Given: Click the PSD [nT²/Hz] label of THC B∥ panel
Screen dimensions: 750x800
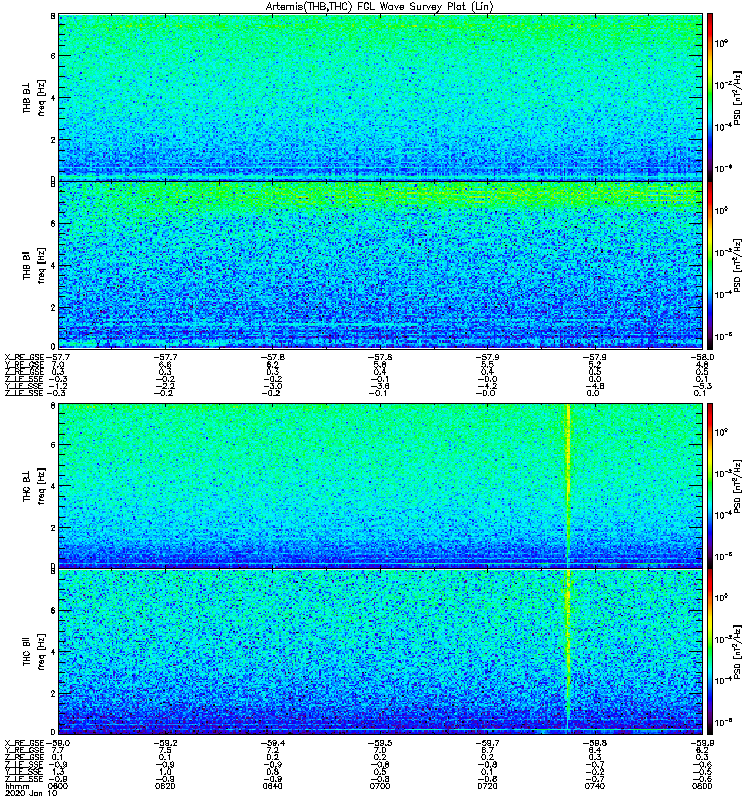Looking at the screenshot, I should [x=738, y=652].
